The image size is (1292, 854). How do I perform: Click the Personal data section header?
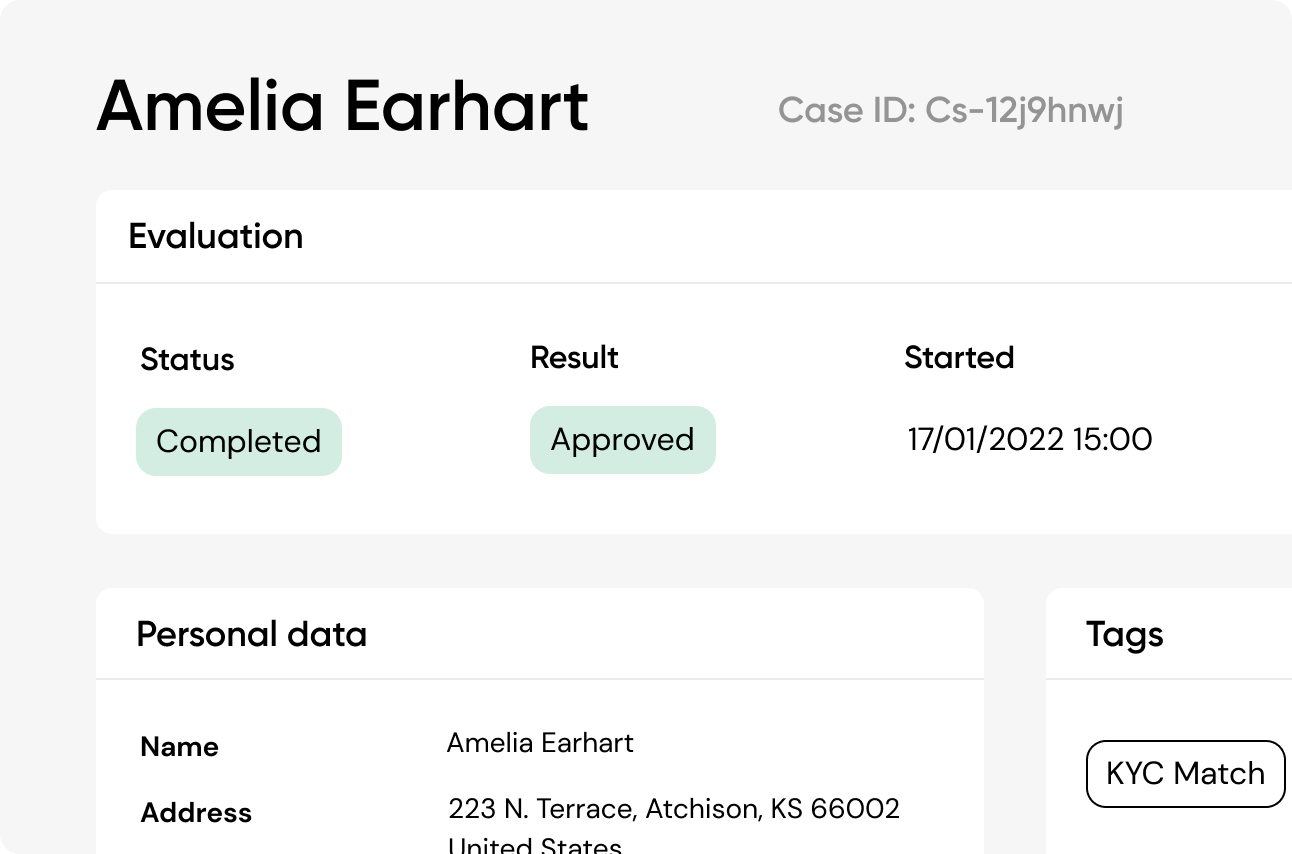(252, 634)
